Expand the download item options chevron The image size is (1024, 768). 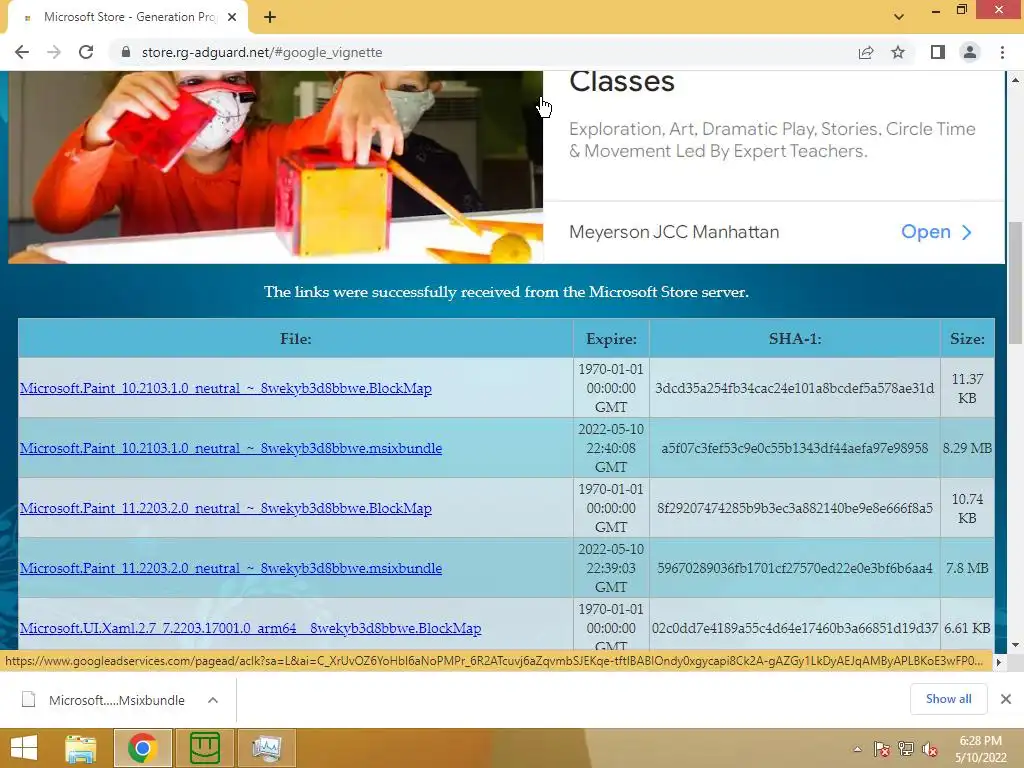[x=213, y=700]
